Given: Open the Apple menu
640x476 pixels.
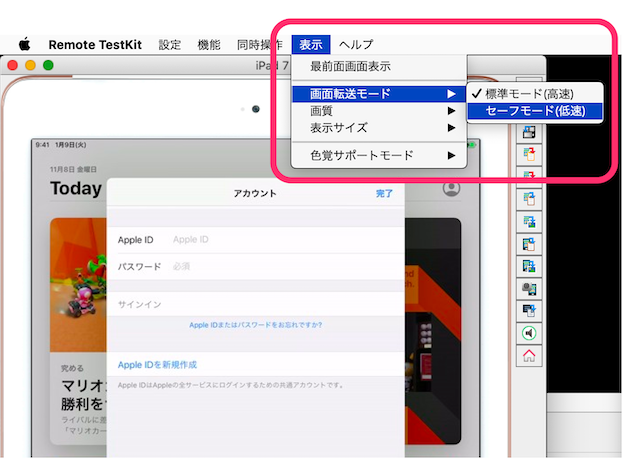Looking at the screenshot, I should coord(24,44).
